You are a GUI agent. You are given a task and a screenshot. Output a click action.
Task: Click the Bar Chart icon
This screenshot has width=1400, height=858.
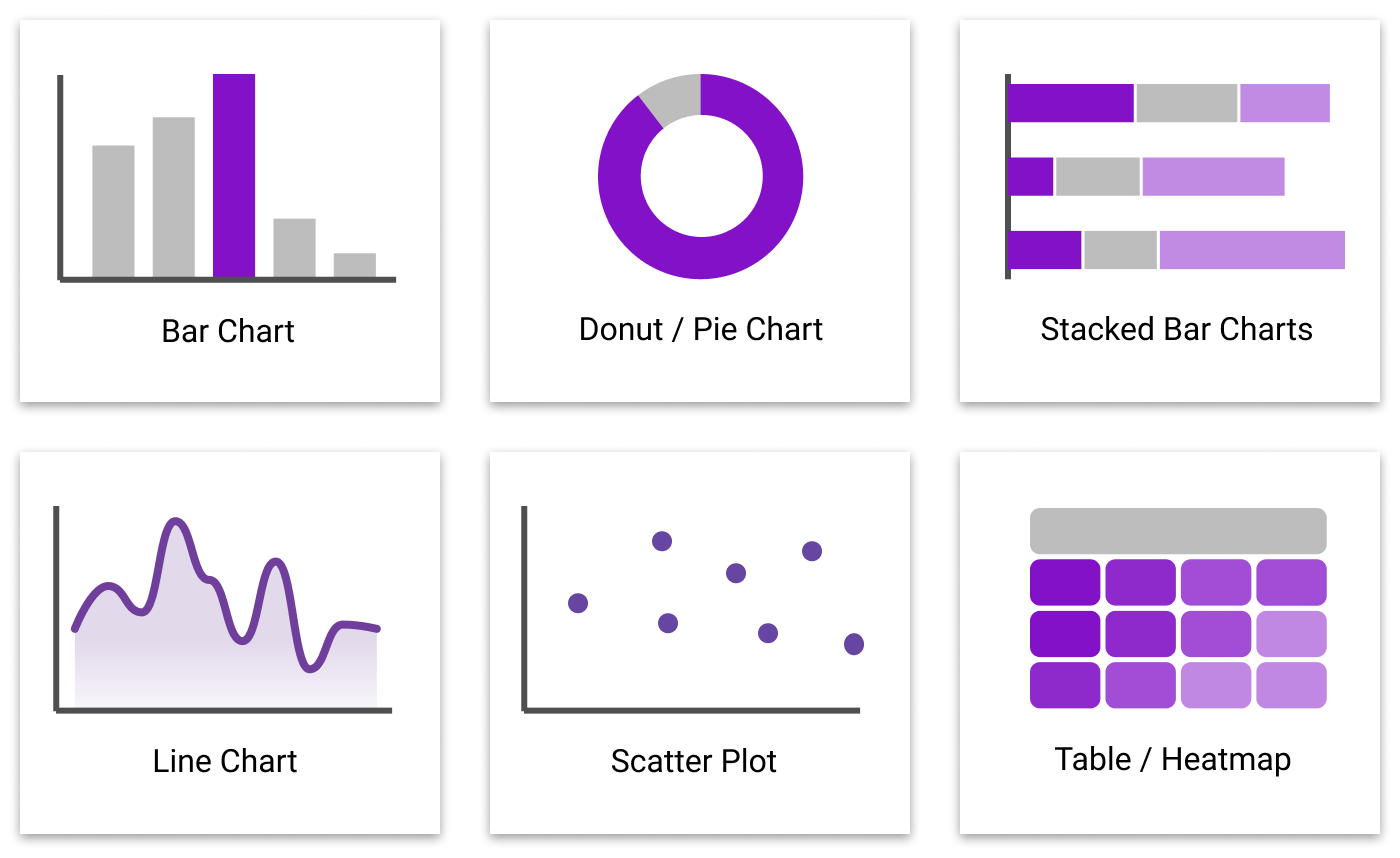(x=228, y=178)
